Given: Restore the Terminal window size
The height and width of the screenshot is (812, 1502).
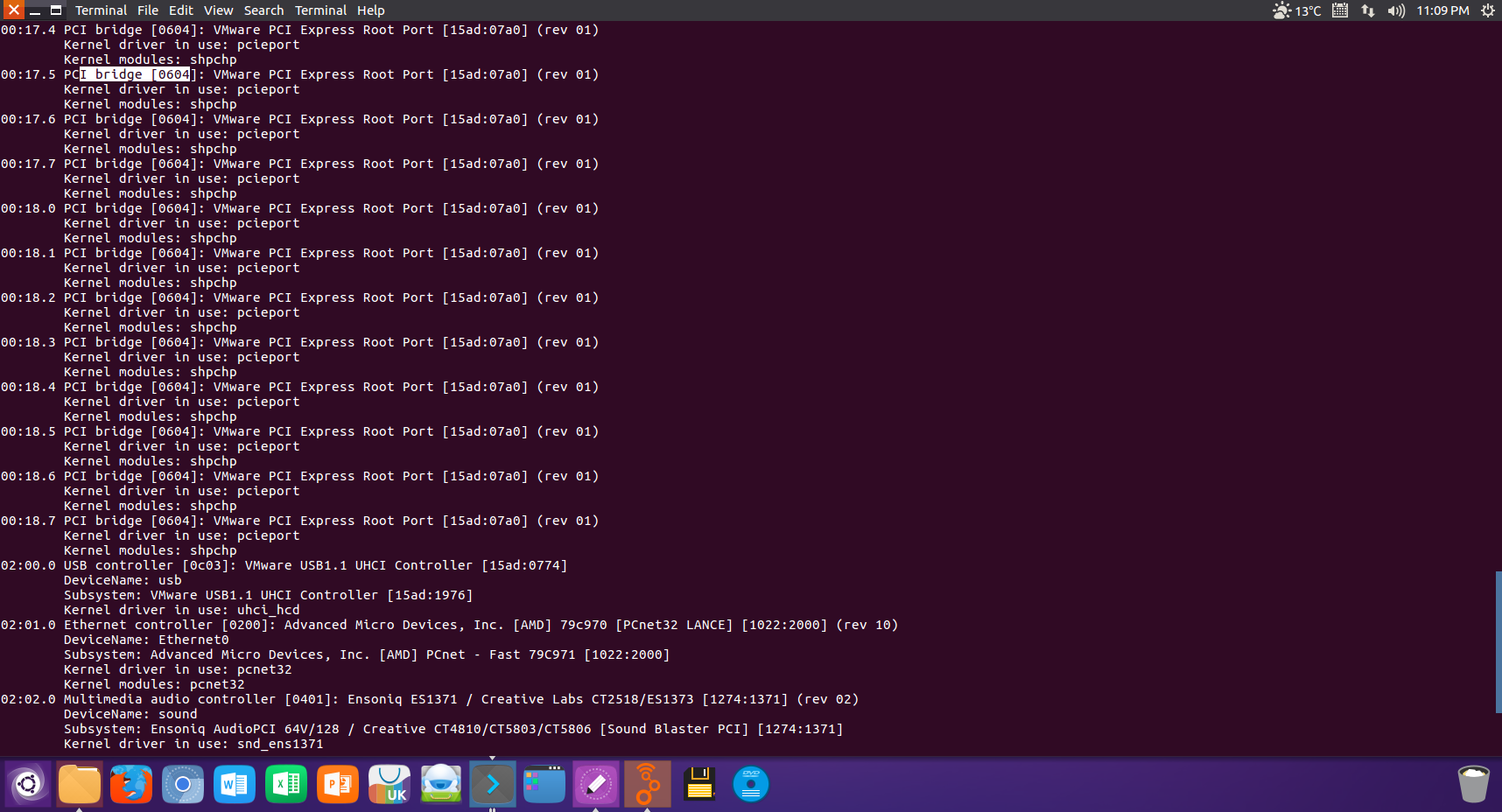Looking at the screenshot, I should coord(56,10).
